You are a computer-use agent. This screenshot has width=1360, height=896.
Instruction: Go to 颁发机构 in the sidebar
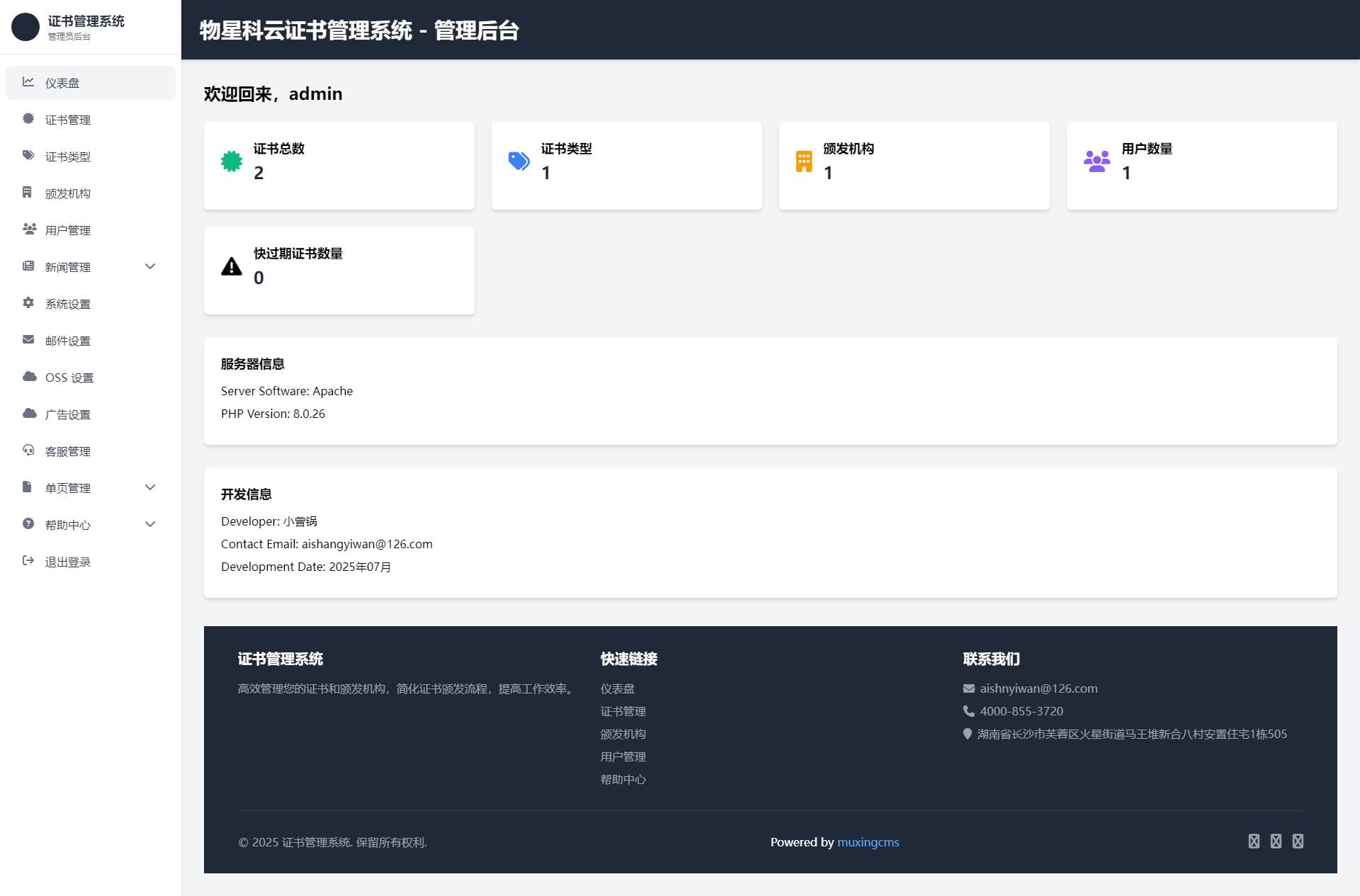pos(91,193)
